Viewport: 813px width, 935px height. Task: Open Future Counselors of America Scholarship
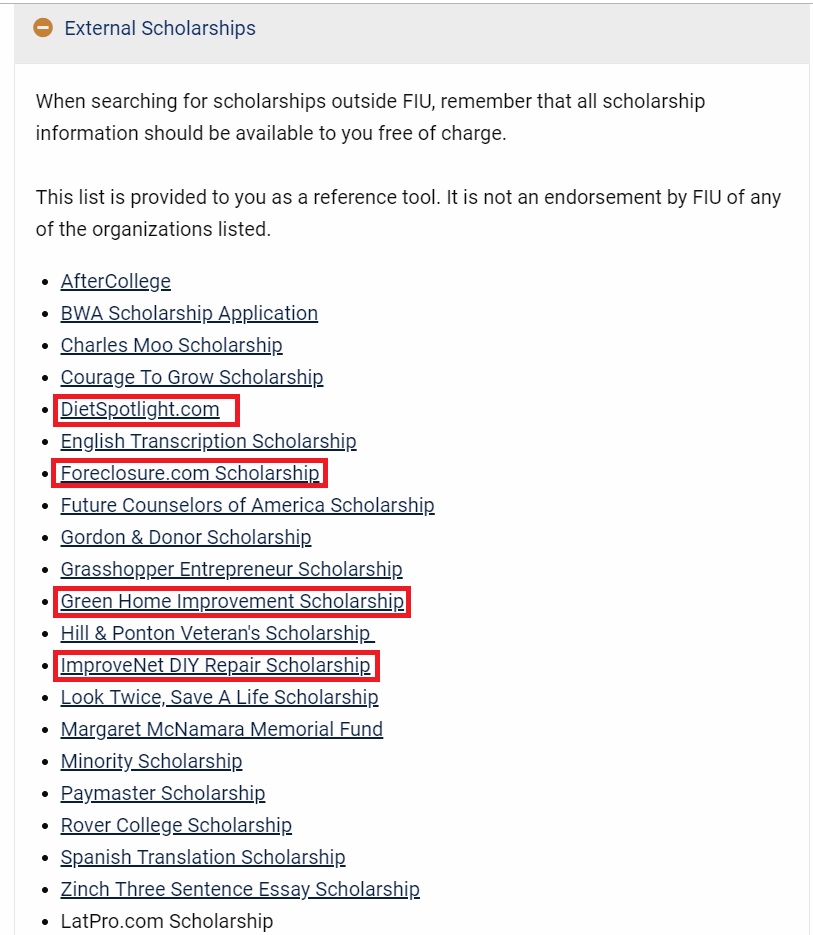point(247,505)
